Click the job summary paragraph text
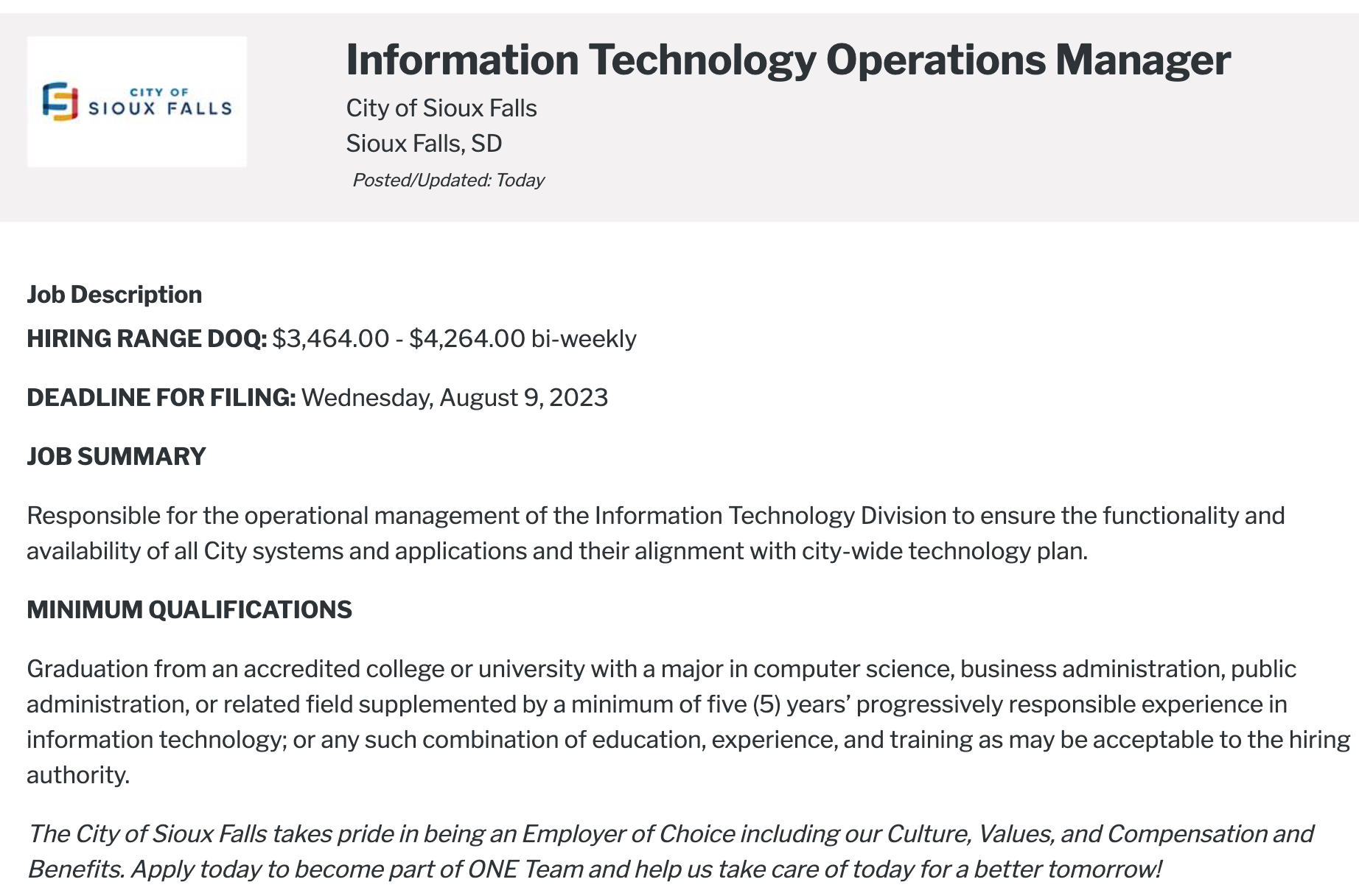This screenshot has height=896, width=1359. point(656,533)
